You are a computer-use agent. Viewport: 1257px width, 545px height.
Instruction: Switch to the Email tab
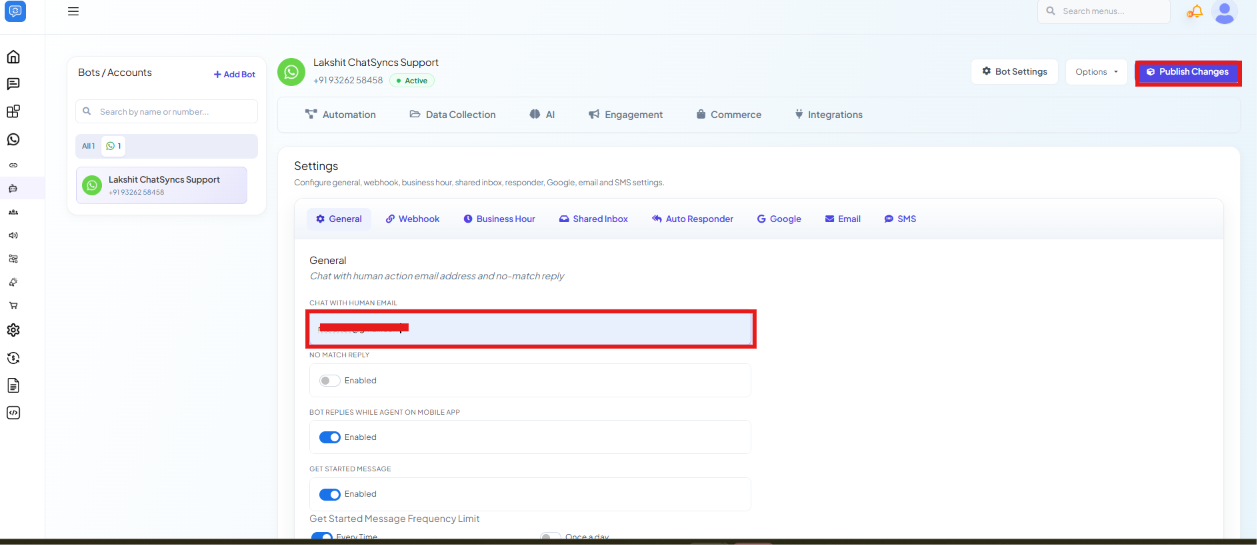(843, 219)
